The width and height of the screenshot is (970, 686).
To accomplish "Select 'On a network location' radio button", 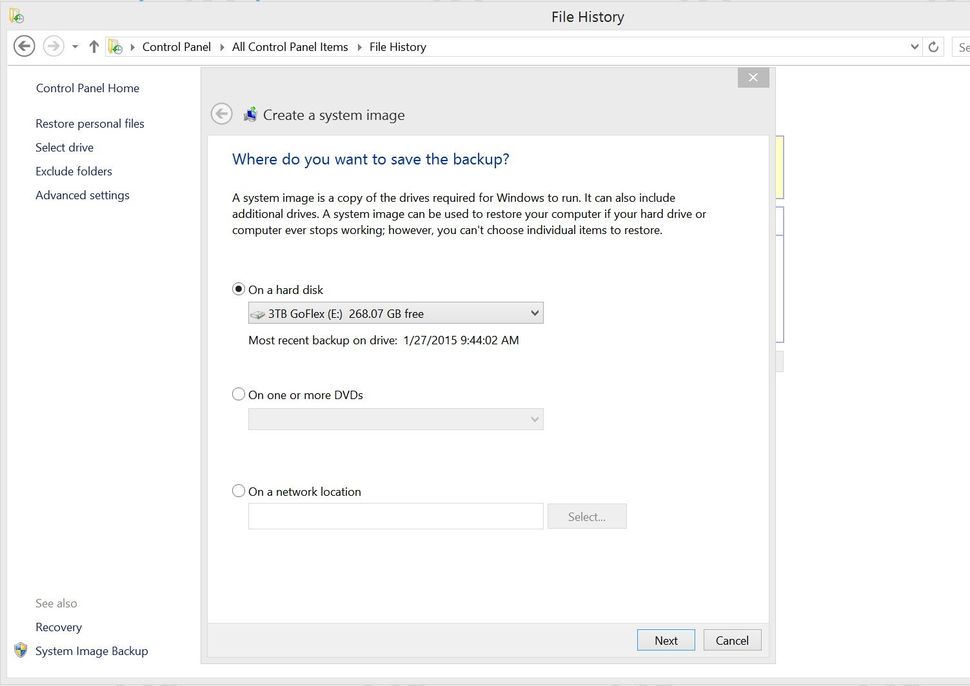I will tap(238, 491).
